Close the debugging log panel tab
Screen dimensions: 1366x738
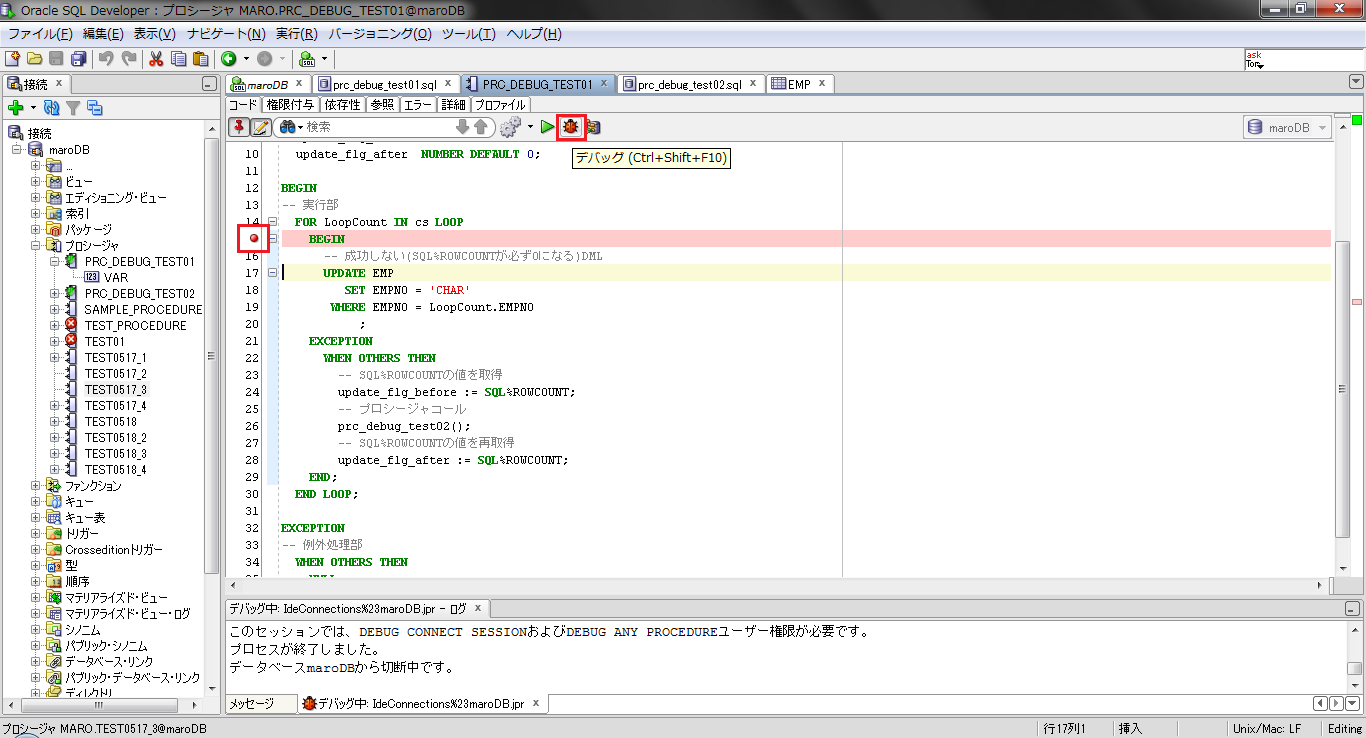coord(478,607)
